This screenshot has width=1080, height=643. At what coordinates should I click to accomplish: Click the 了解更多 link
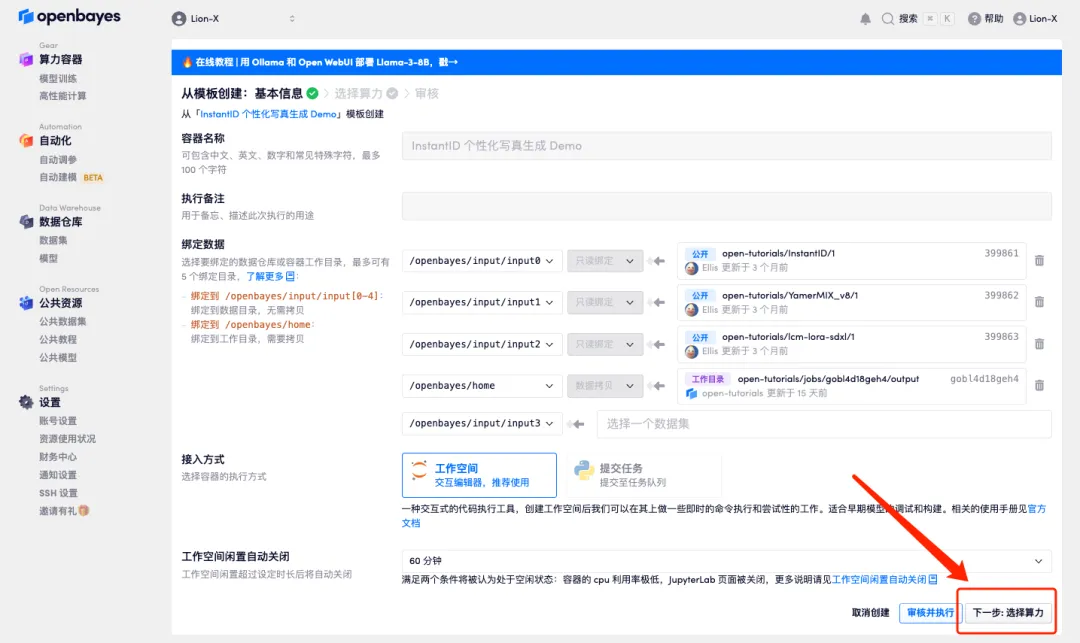tap(271, 276)
